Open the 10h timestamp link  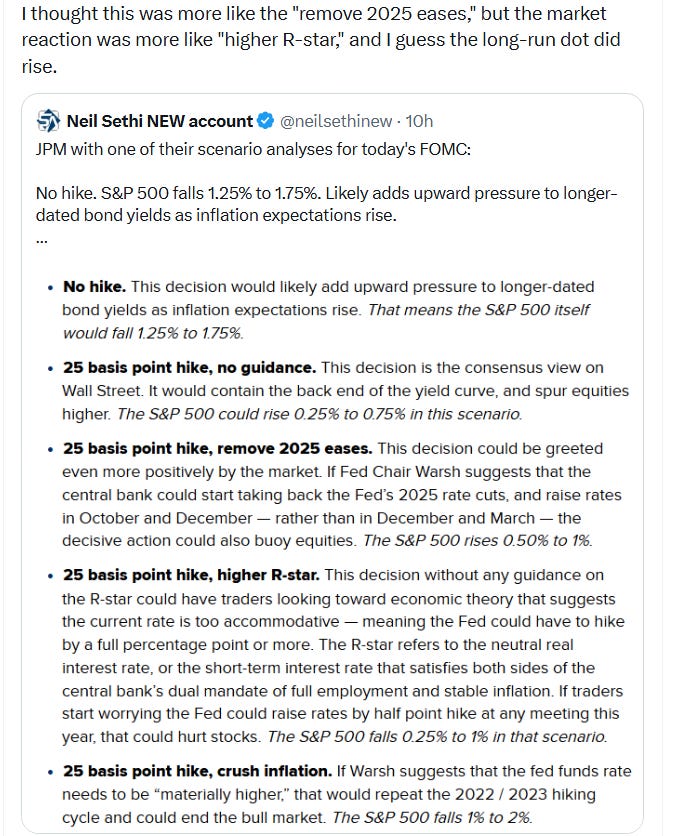pos(419,121)
